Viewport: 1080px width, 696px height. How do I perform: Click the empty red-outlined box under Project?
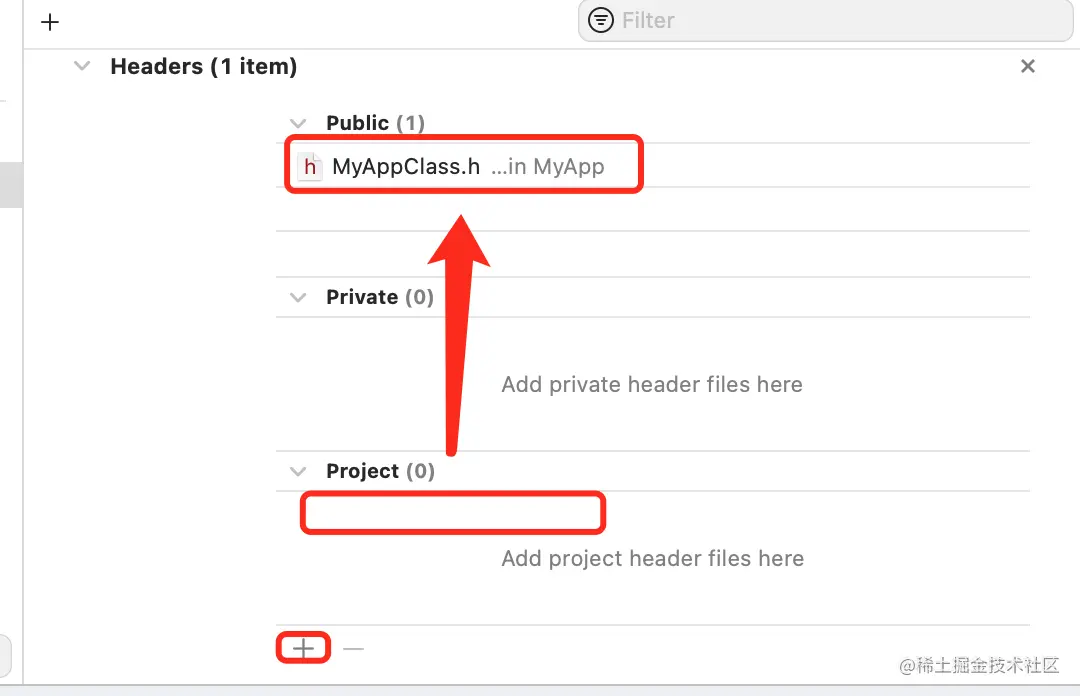pyautogui.click(x=453, y=513)
